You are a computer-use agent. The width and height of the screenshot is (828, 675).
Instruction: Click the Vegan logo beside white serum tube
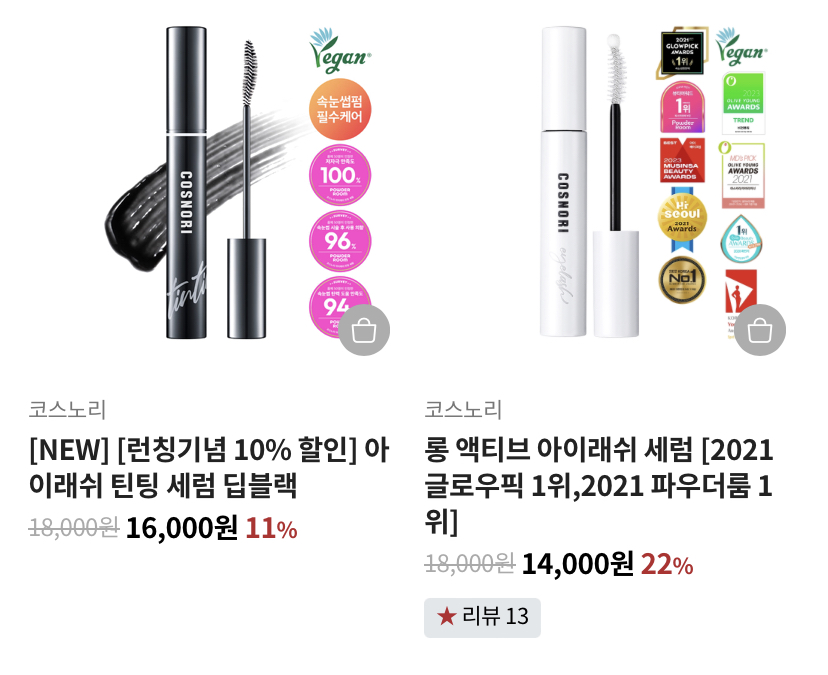coord(741,47)
